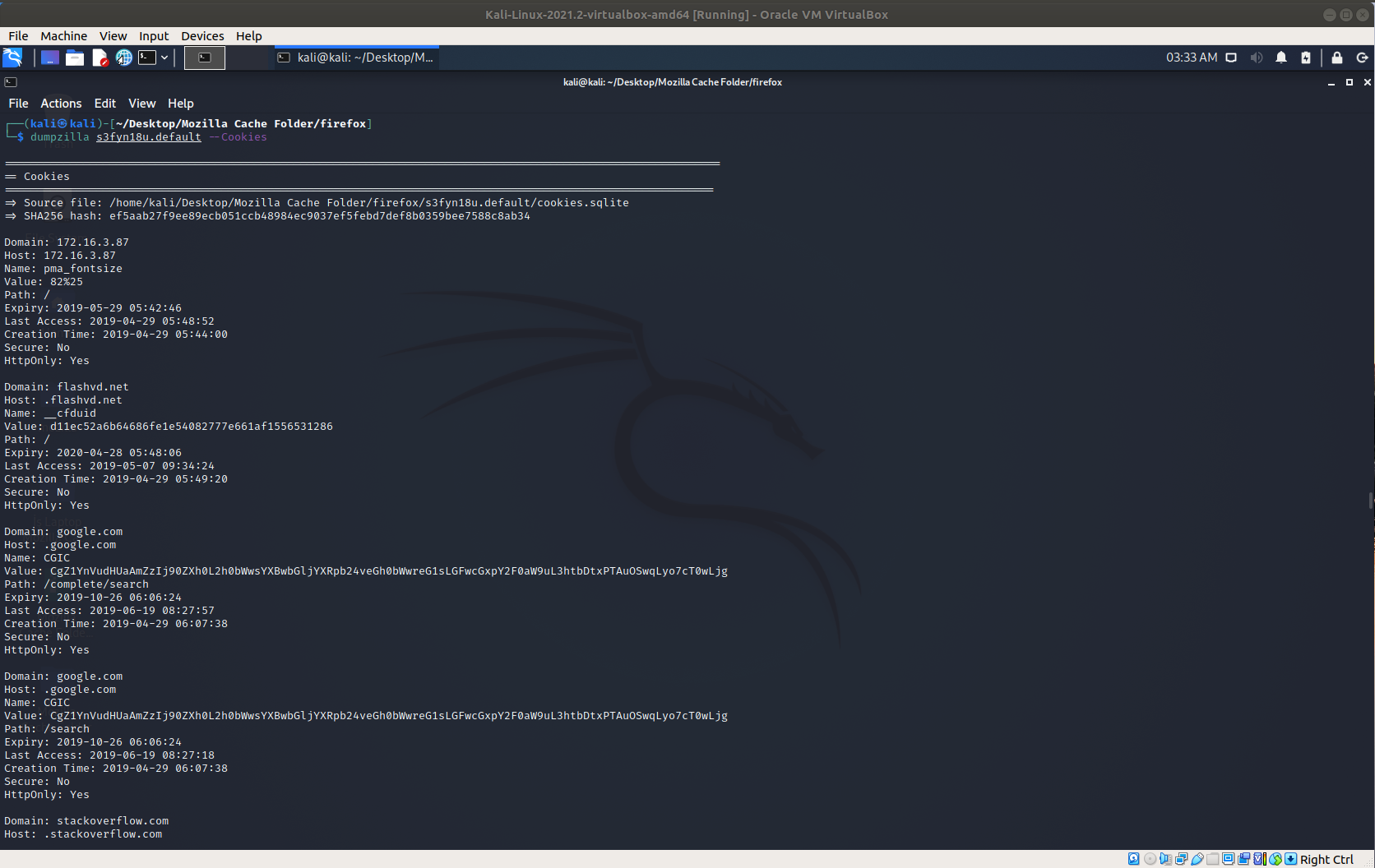Viewport: 1375px width, 868px height.
Task: Click the VirtualBox USB devices icon
Action: [1197, 859]
